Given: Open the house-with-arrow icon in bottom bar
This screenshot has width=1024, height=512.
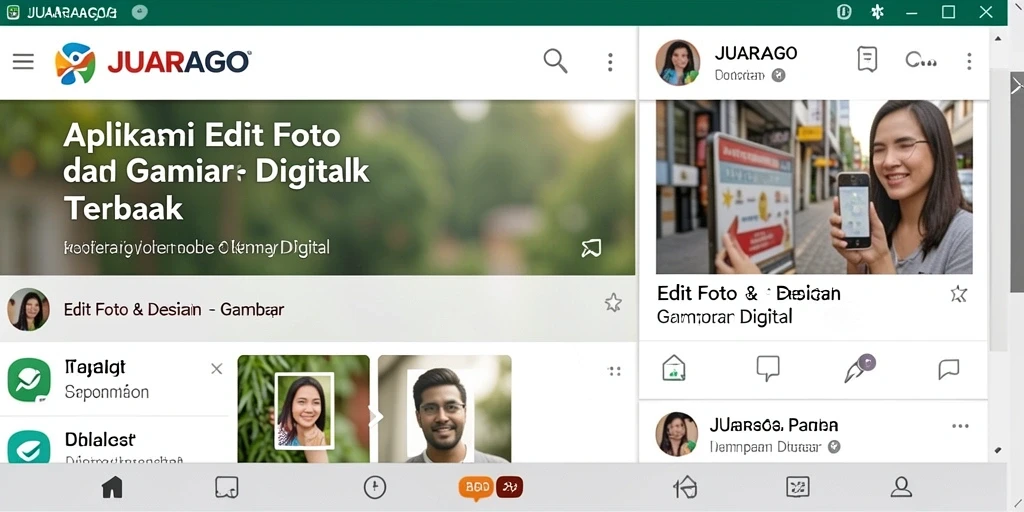Looking at the screenshot, I should 685,487.
